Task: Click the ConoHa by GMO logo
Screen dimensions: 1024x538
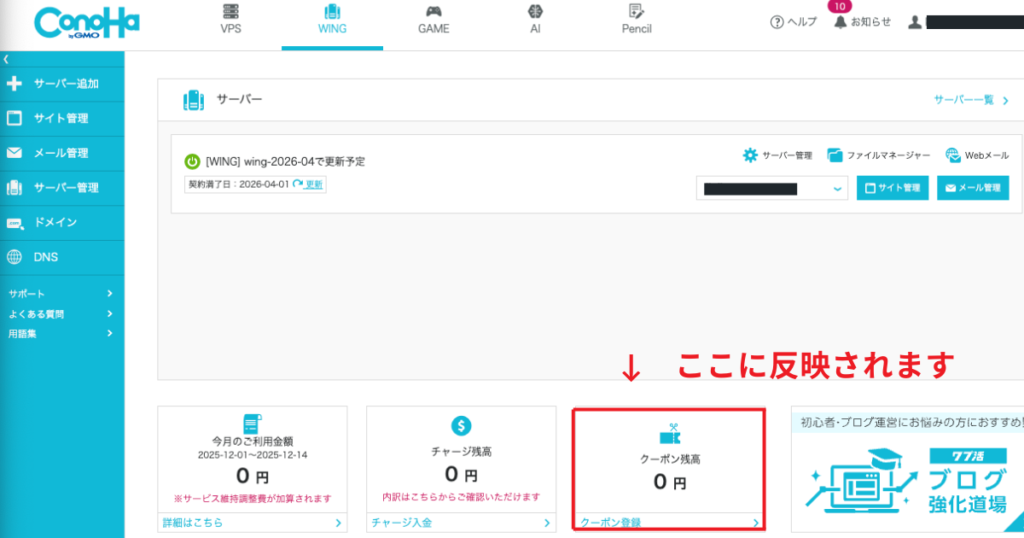Action: 87,24
